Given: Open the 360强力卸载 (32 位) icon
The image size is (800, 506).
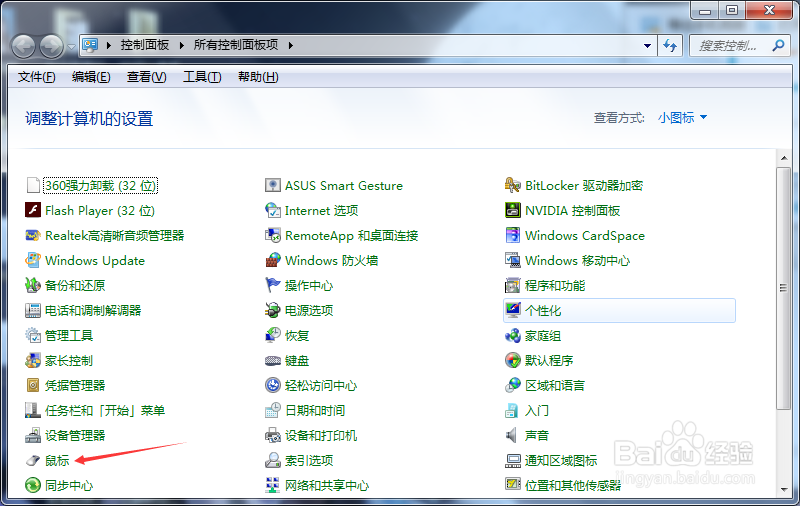Looking at the screenshot, I should (x=33, y=185).
